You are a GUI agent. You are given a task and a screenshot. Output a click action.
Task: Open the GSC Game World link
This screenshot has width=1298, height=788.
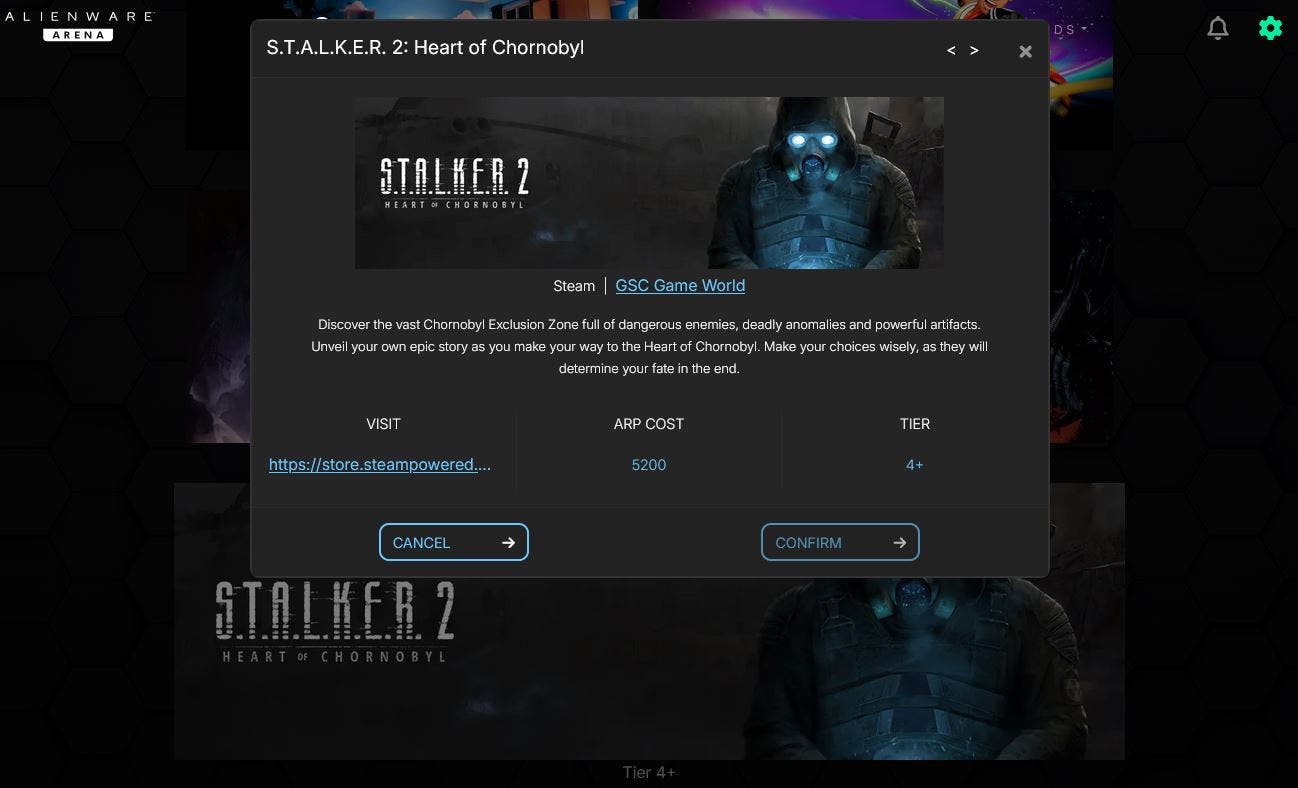680,285
